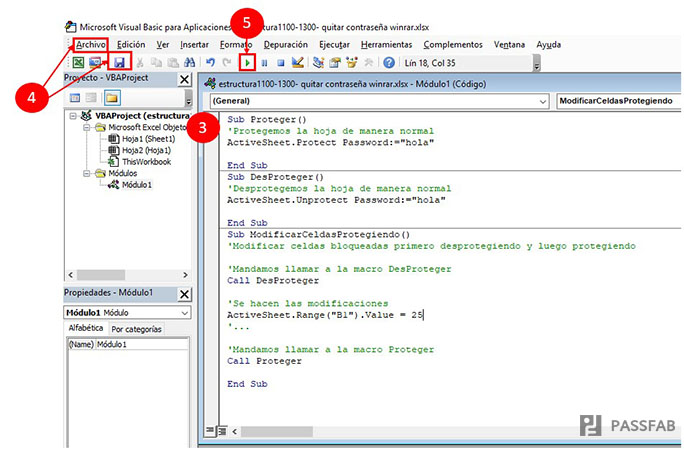684x450 pixels.
Task: Click the Project tree scroll right arrow
Action: coord(185,275)
